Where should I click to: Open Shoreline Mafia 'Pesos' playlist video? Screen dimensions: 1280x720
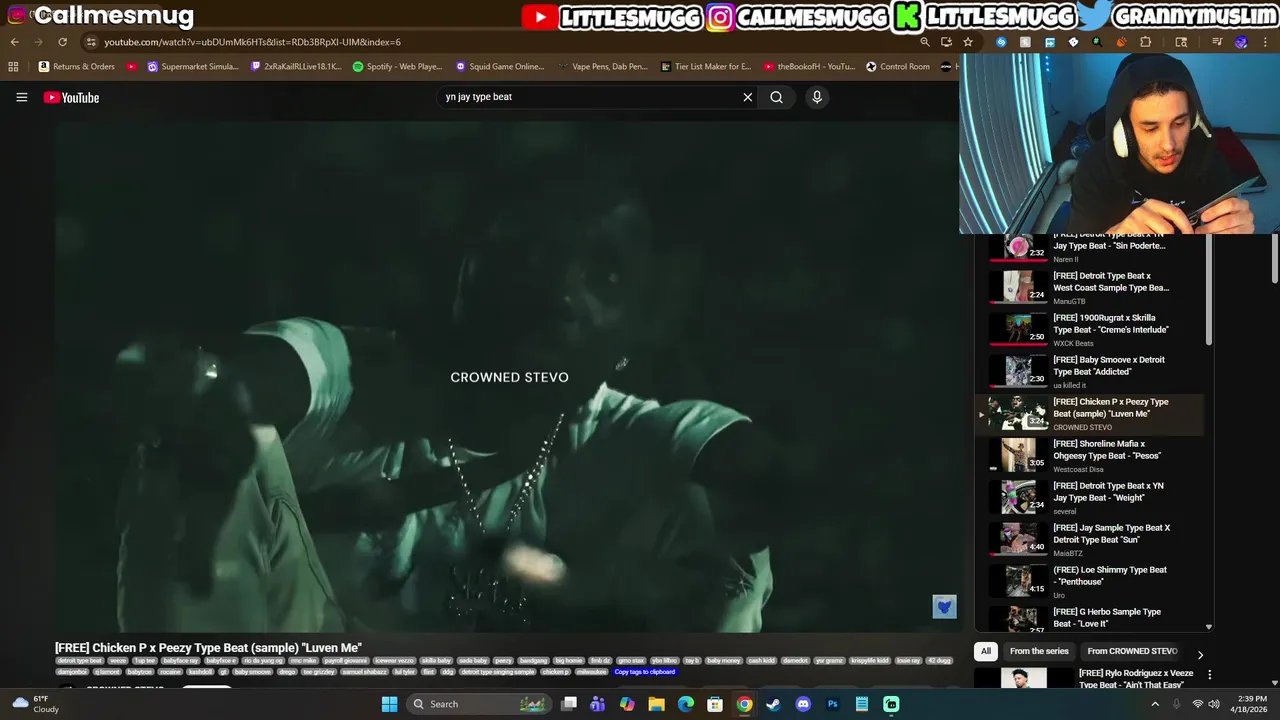(1090, 455)
